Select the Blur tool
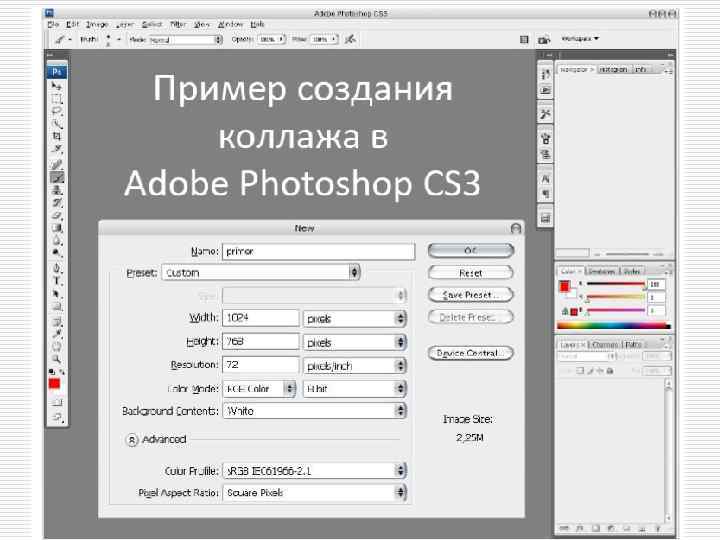 56,239
